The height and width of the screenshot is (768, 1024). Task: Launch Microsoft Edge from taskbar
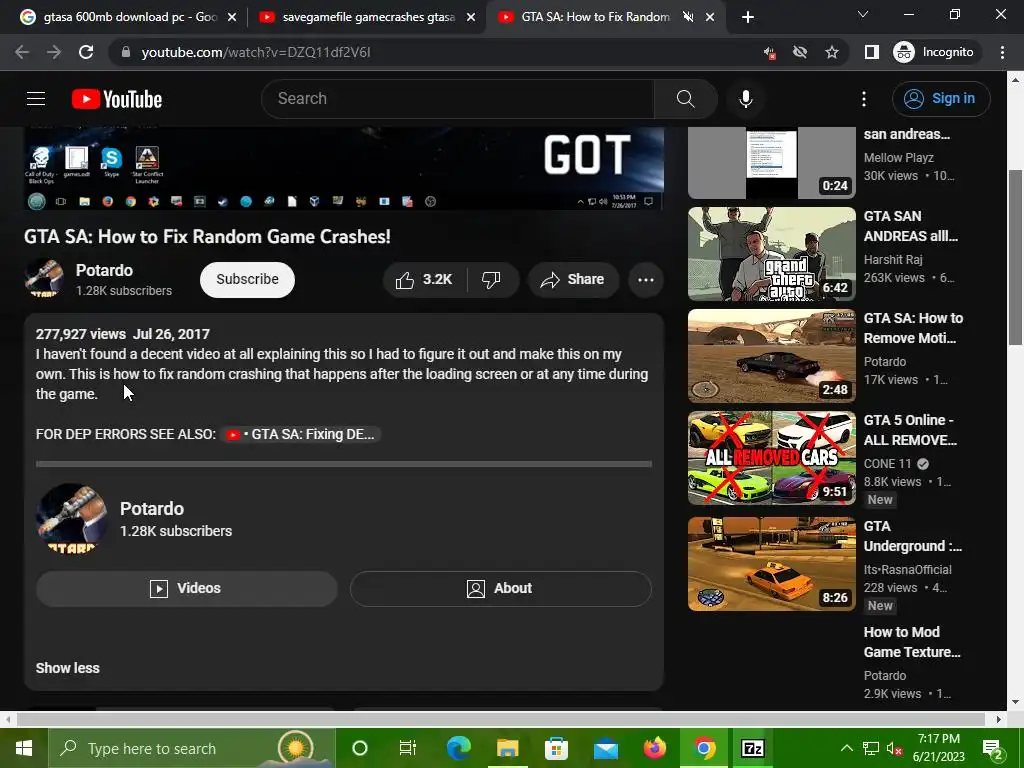[458, 748]
